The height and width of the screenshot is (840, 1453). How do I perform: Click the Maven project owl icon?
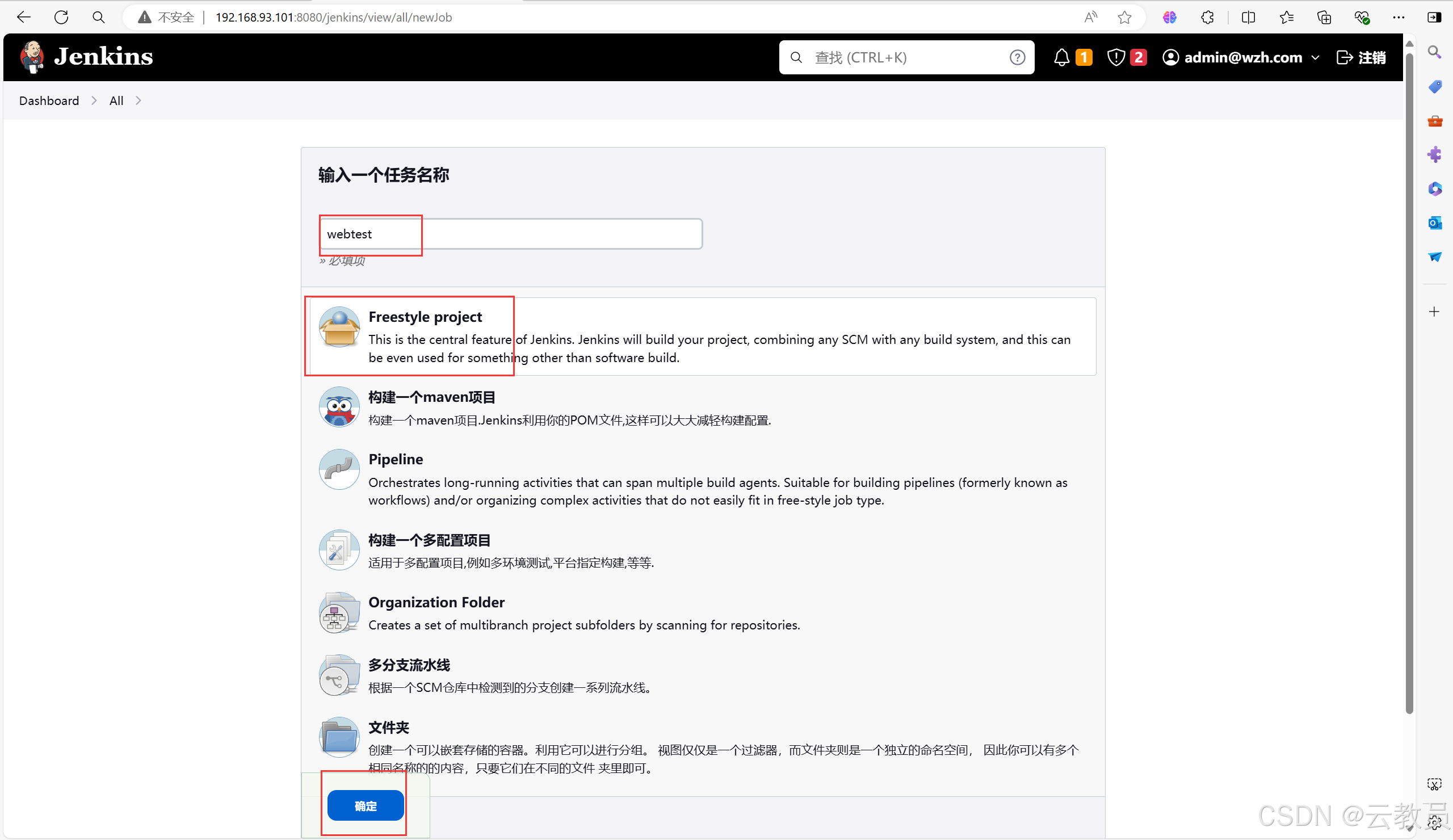(x=339, y=406)
